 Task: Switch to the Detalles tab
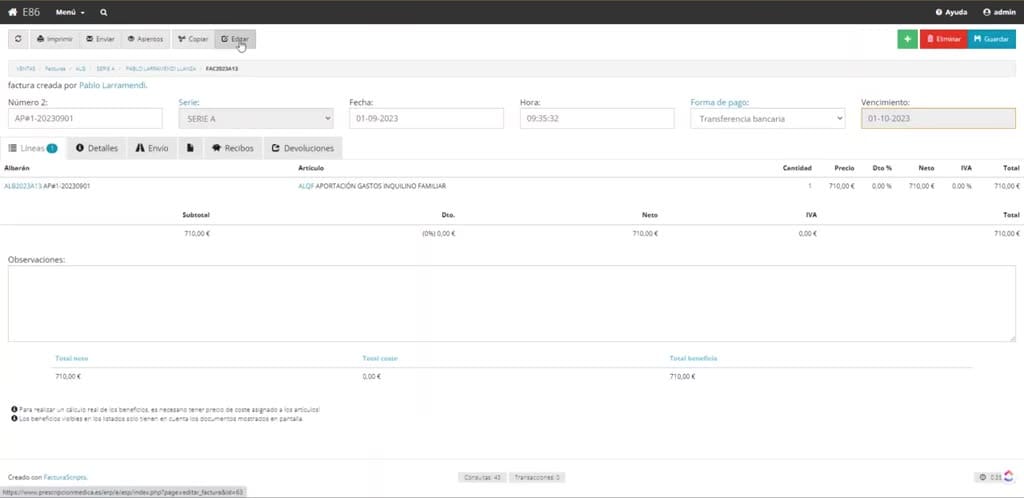97,148
